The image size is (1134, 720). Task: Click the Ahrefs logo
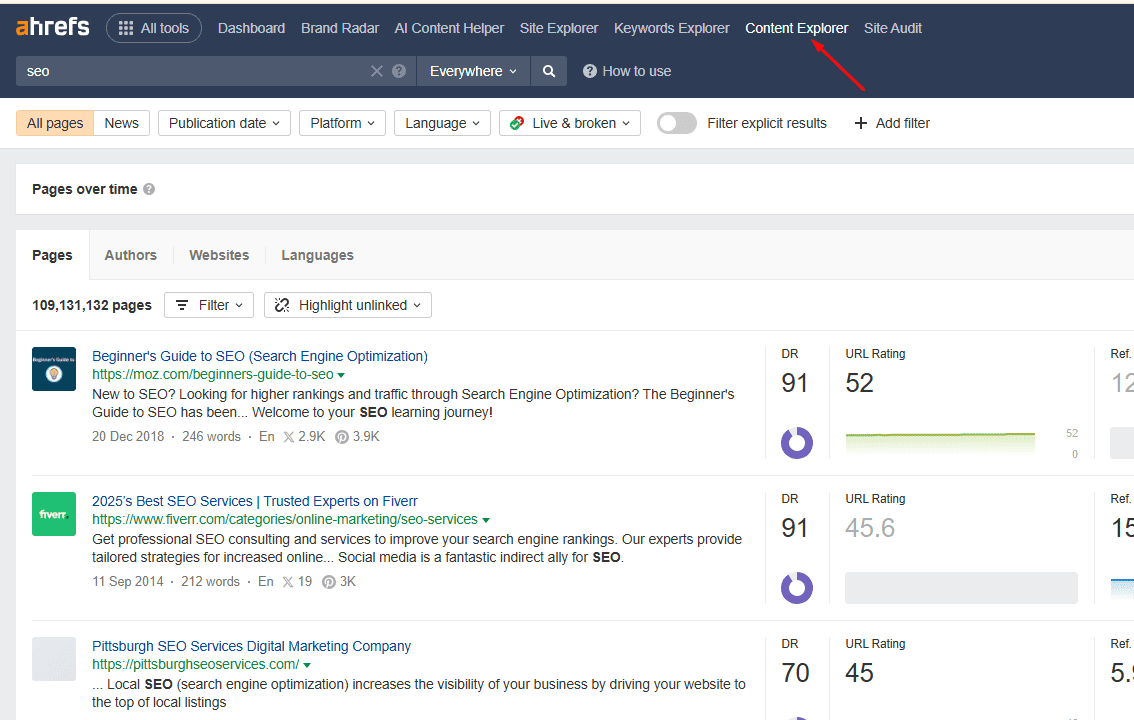pos(52,28)
